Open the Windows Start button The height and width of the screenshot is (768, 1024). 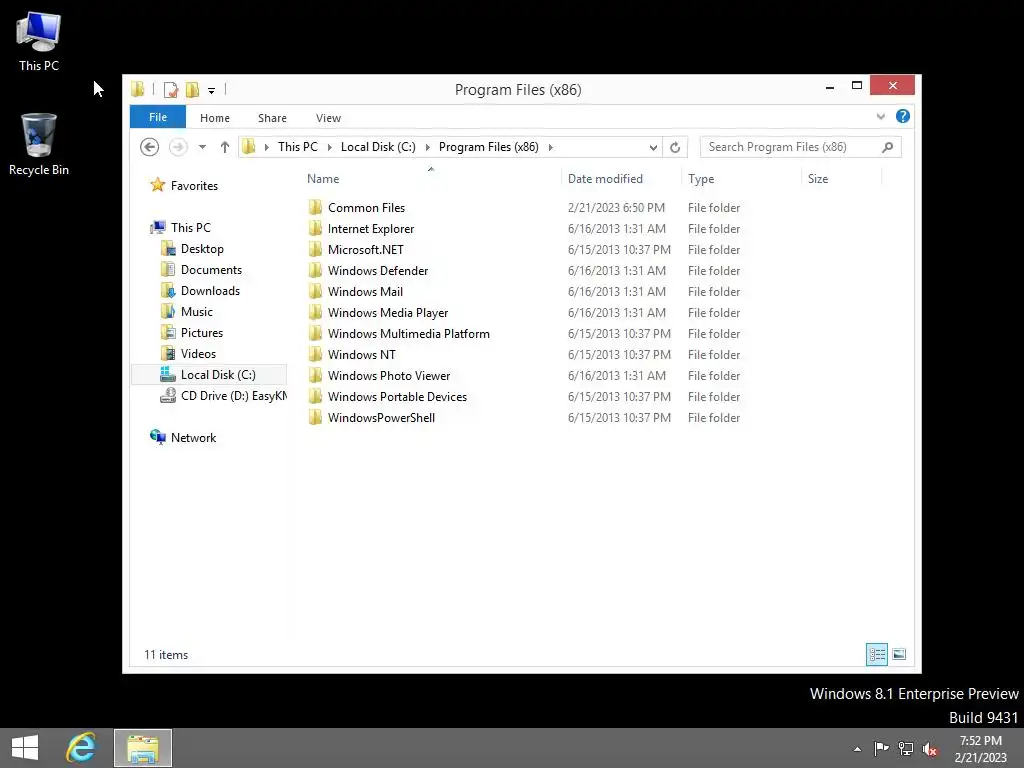[25, 748]
